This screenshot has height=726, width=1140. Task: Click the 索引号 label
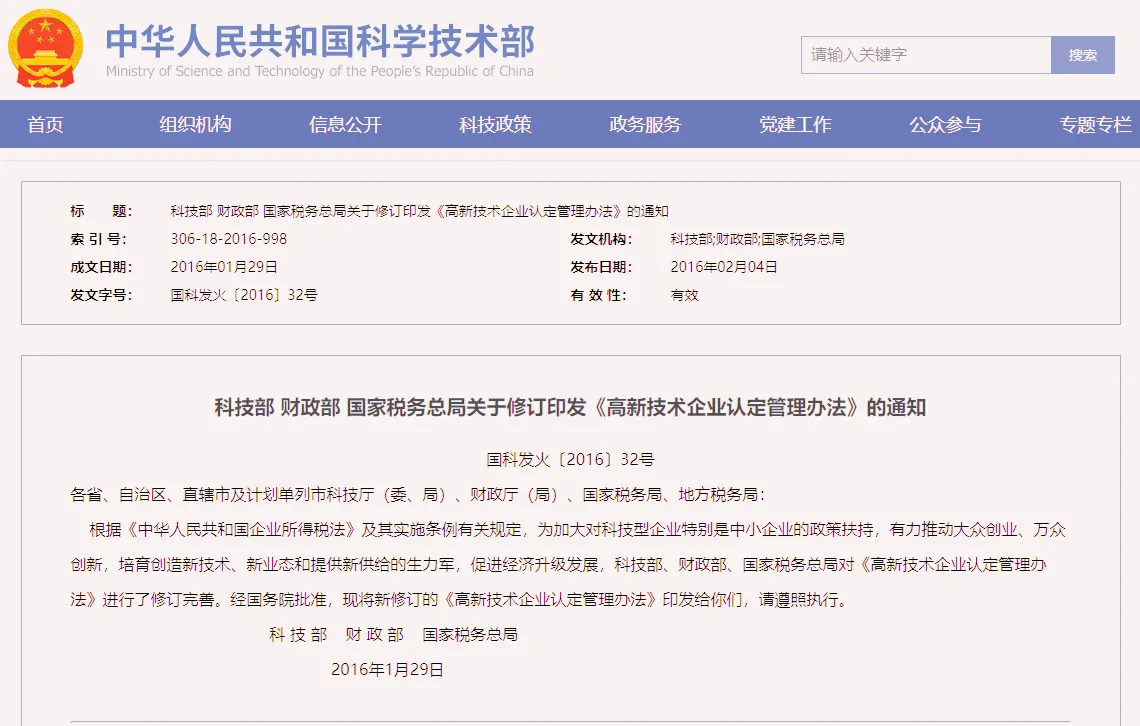(99, 239)
